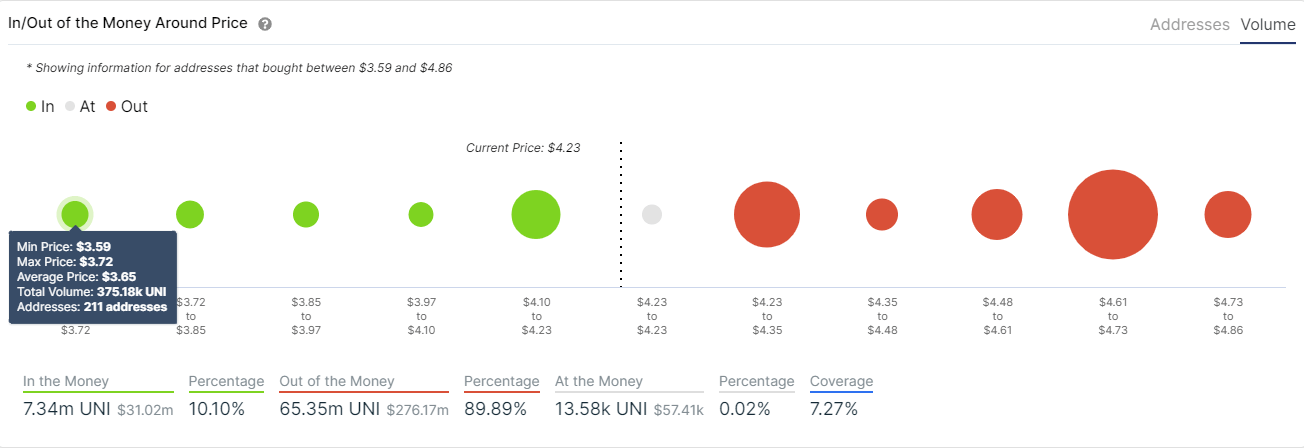1304x448 pixels.
Task: Toggle the gray At legend item
Action: tap(80, 106)
